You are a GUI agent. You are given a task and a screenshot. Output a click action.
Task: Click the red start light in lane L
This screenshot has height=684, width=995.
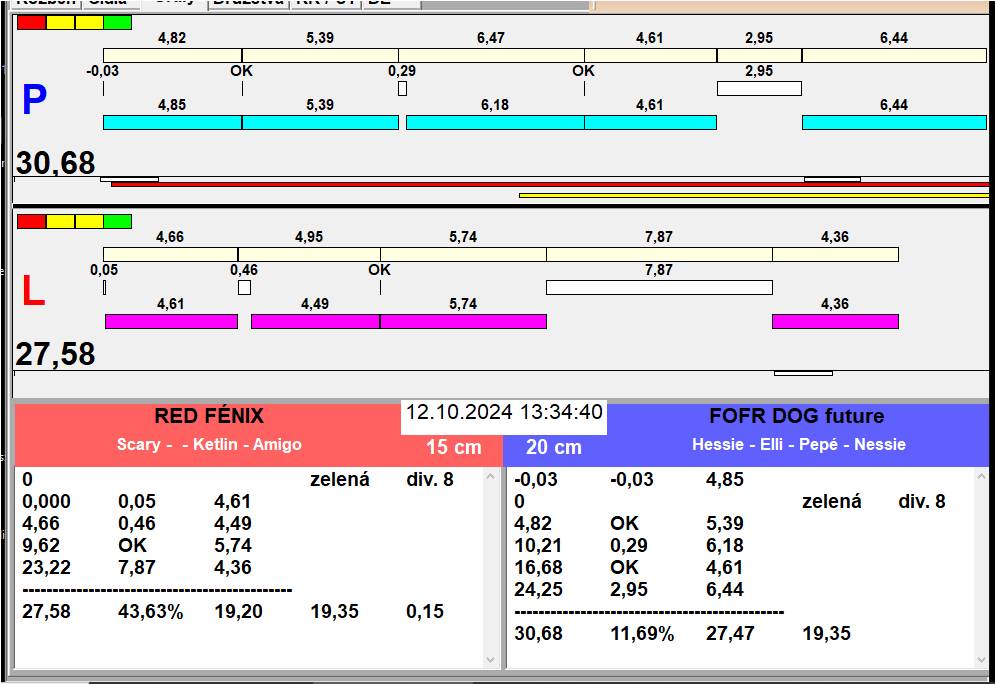(31, 221)
